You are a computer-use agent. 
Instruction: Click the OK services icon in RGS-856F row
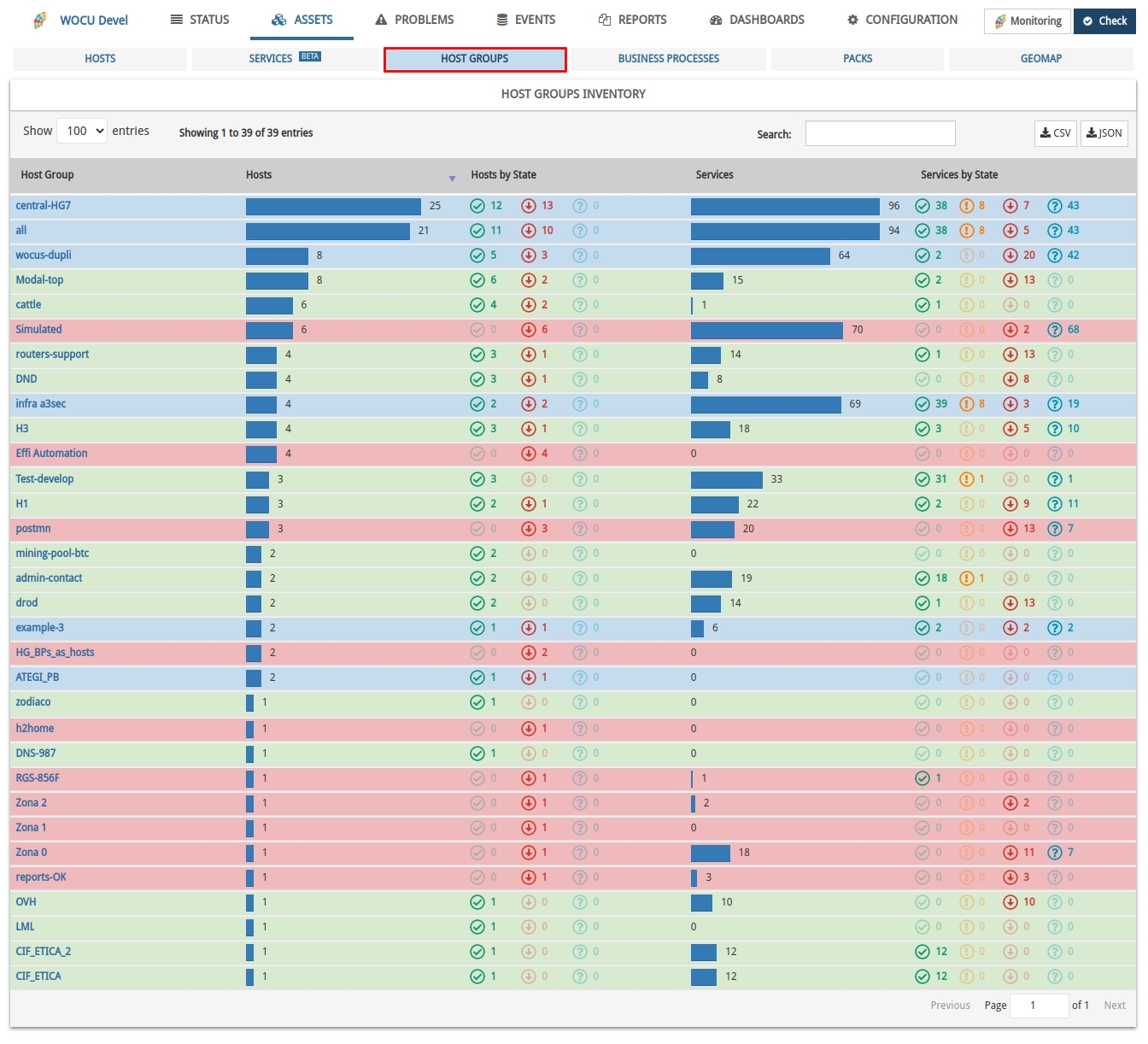point(922,778)
